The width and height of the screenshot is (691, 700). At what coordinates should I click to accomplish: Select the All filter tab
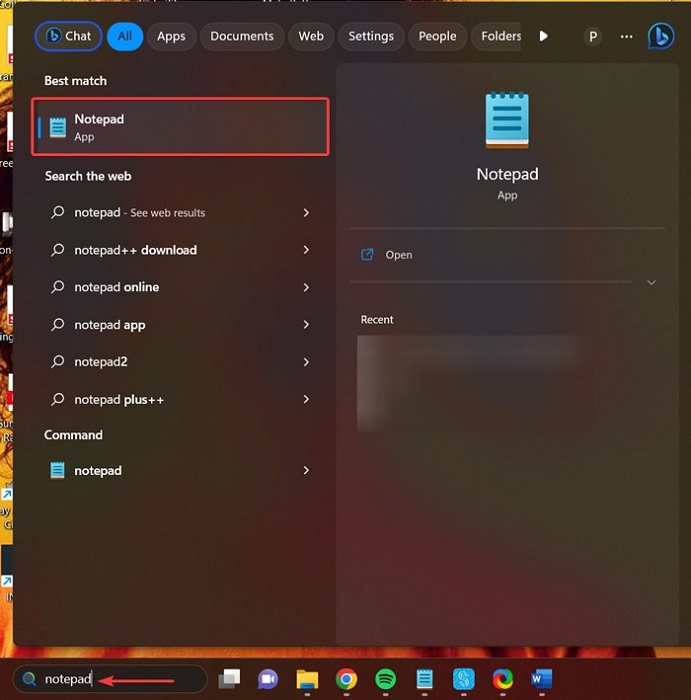coord(125,36)
